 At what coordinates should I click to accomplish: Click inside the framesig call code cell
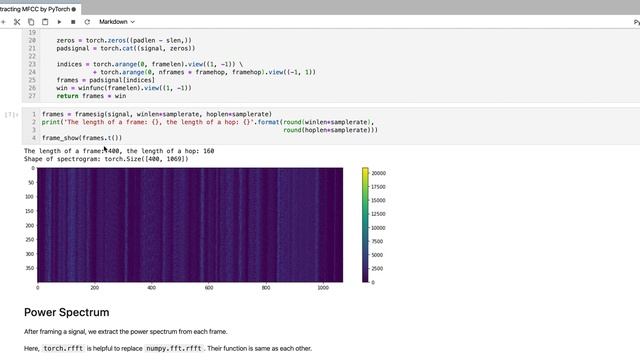tap(331, 126)
